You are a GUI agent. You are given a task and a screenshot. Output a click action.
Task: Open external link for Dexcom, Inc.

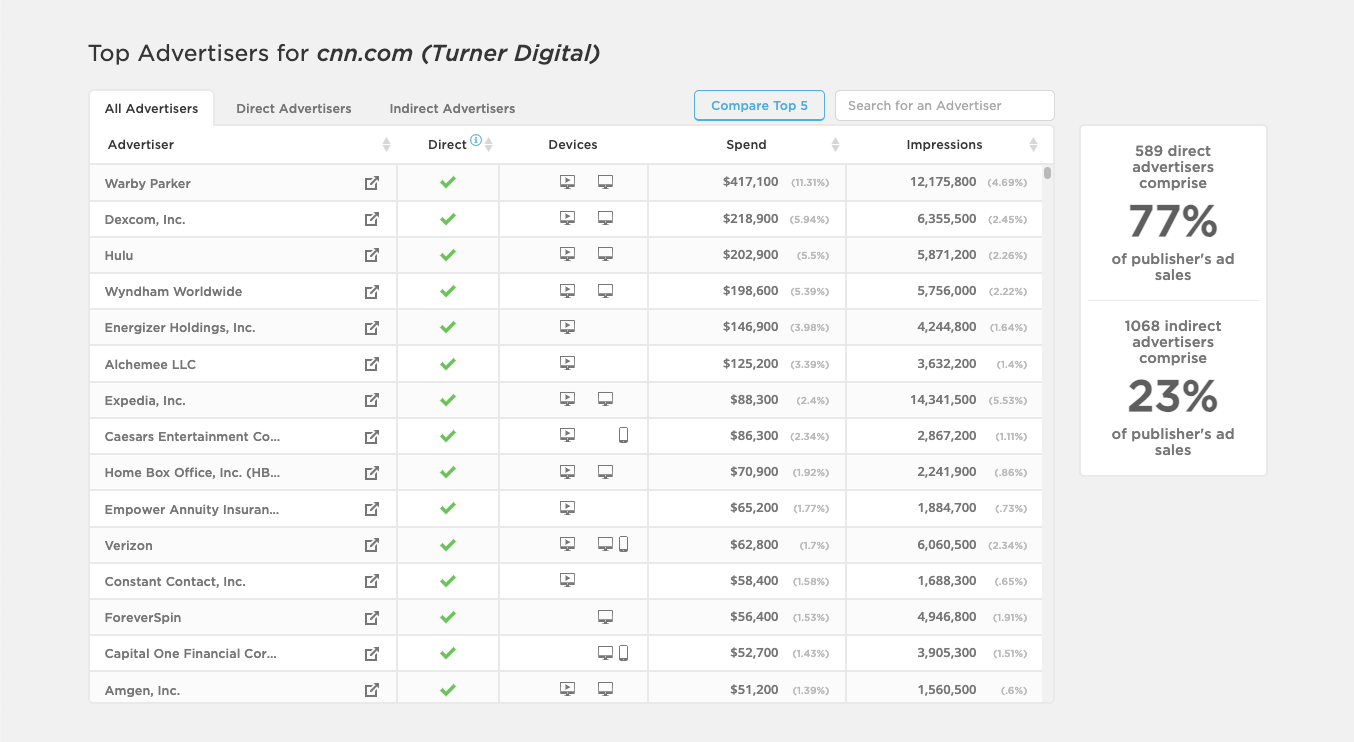372,219
